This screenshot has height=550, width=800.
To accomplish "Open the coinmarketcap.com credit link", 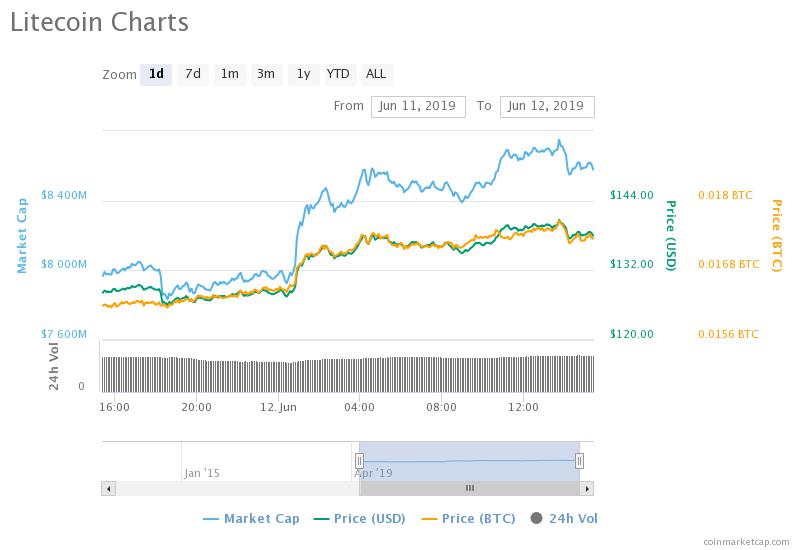I will click(x=747, y=541).
